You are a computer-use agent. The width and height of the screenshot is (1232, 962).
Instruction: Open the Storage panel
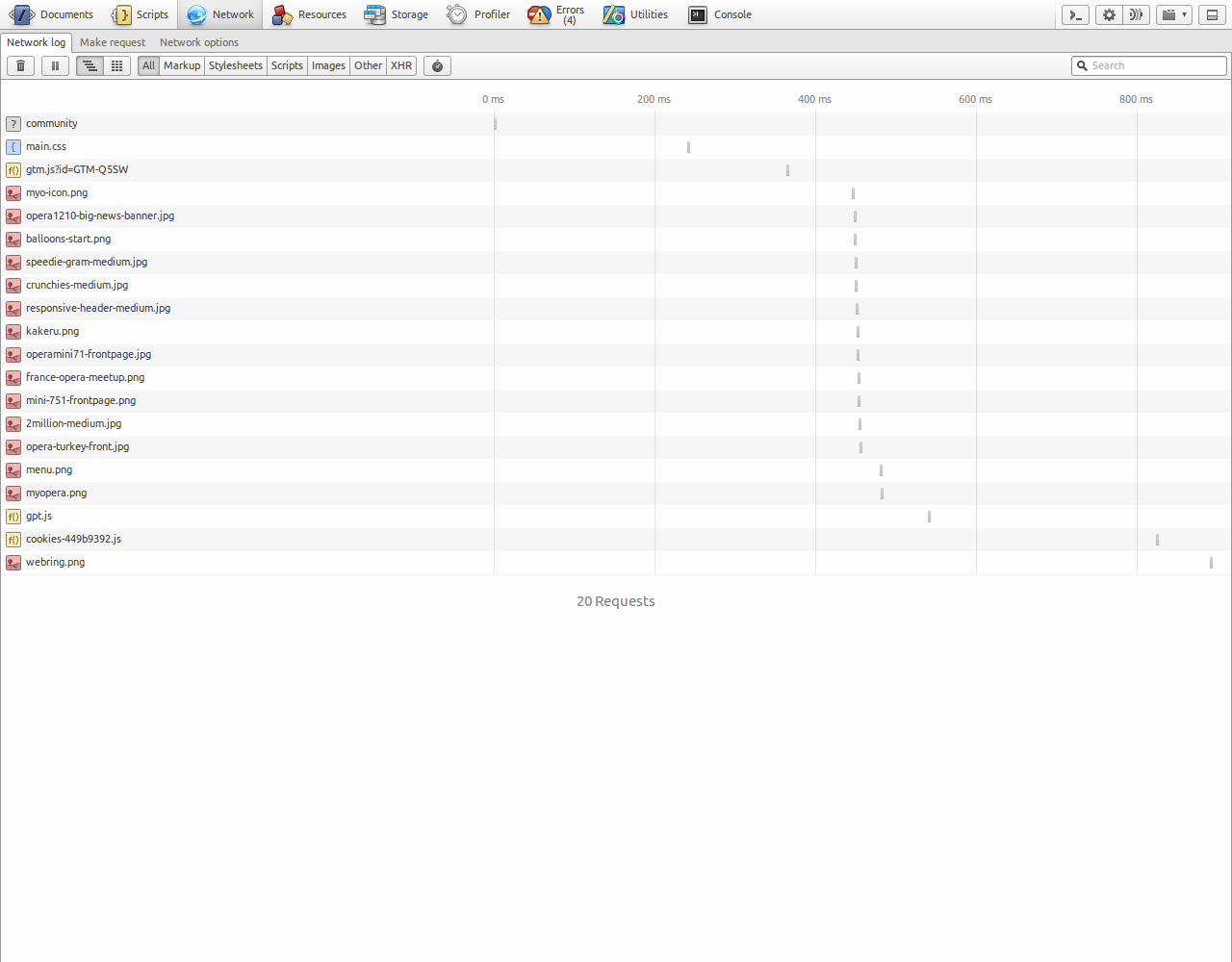pos(397,14)
